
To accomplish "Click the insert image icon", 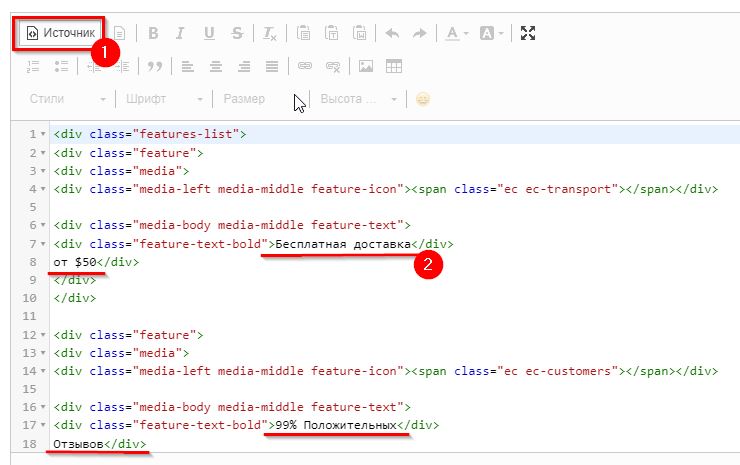I will (x=366, y=66).
